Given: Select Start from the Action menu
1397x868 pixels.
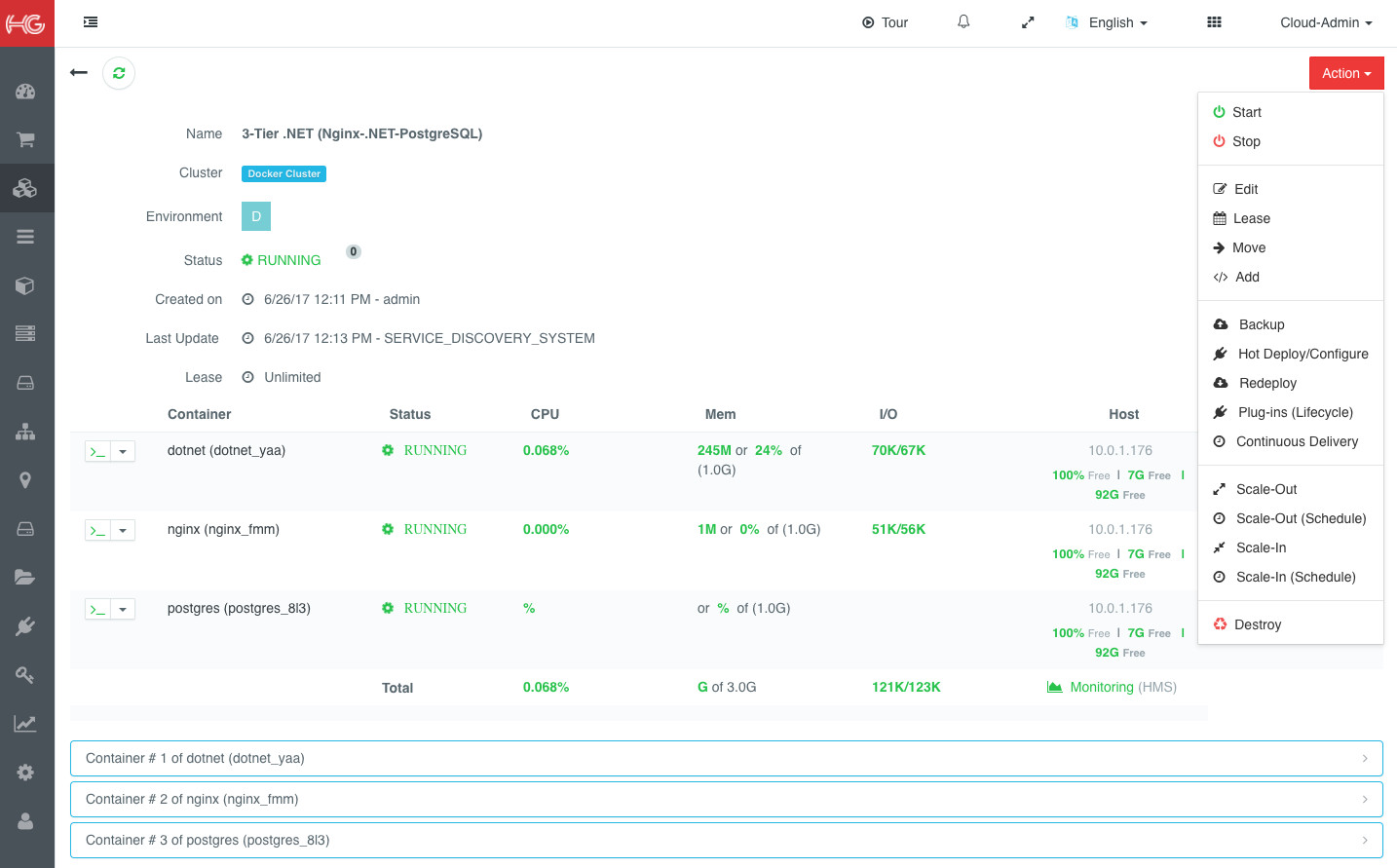Looking at the screenshot, I should [x=1291, y=112].
